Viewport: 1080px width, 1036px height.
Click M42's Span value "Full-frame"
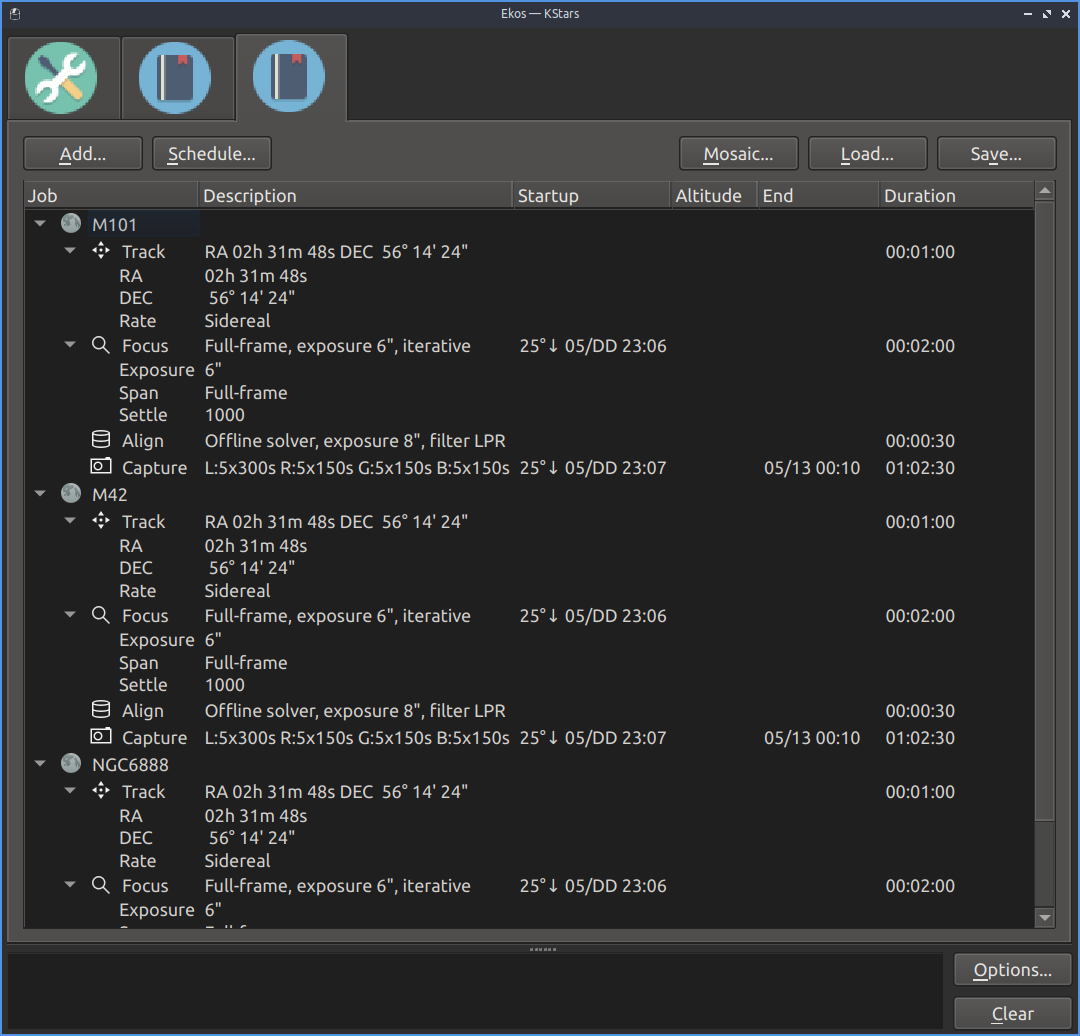246,663
